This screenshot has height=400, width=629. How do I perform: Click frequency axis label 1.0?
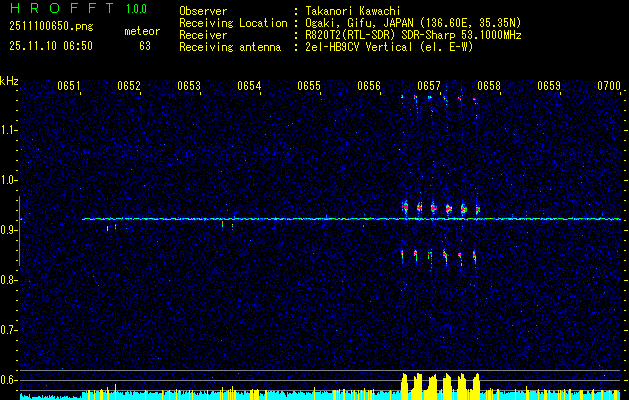8,180
